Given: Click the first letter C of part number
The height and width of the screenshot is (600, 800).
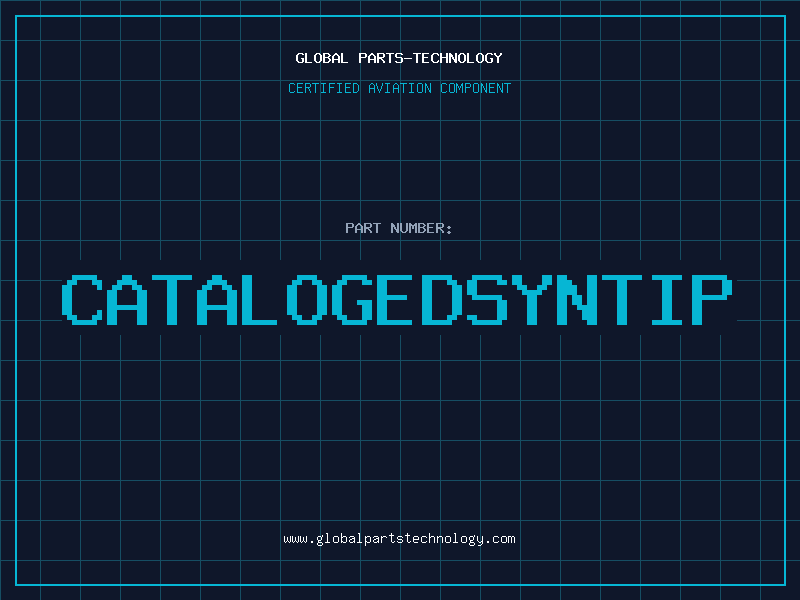Looking at the screenshot, I should pyautogui.click(x=83, y=299).
